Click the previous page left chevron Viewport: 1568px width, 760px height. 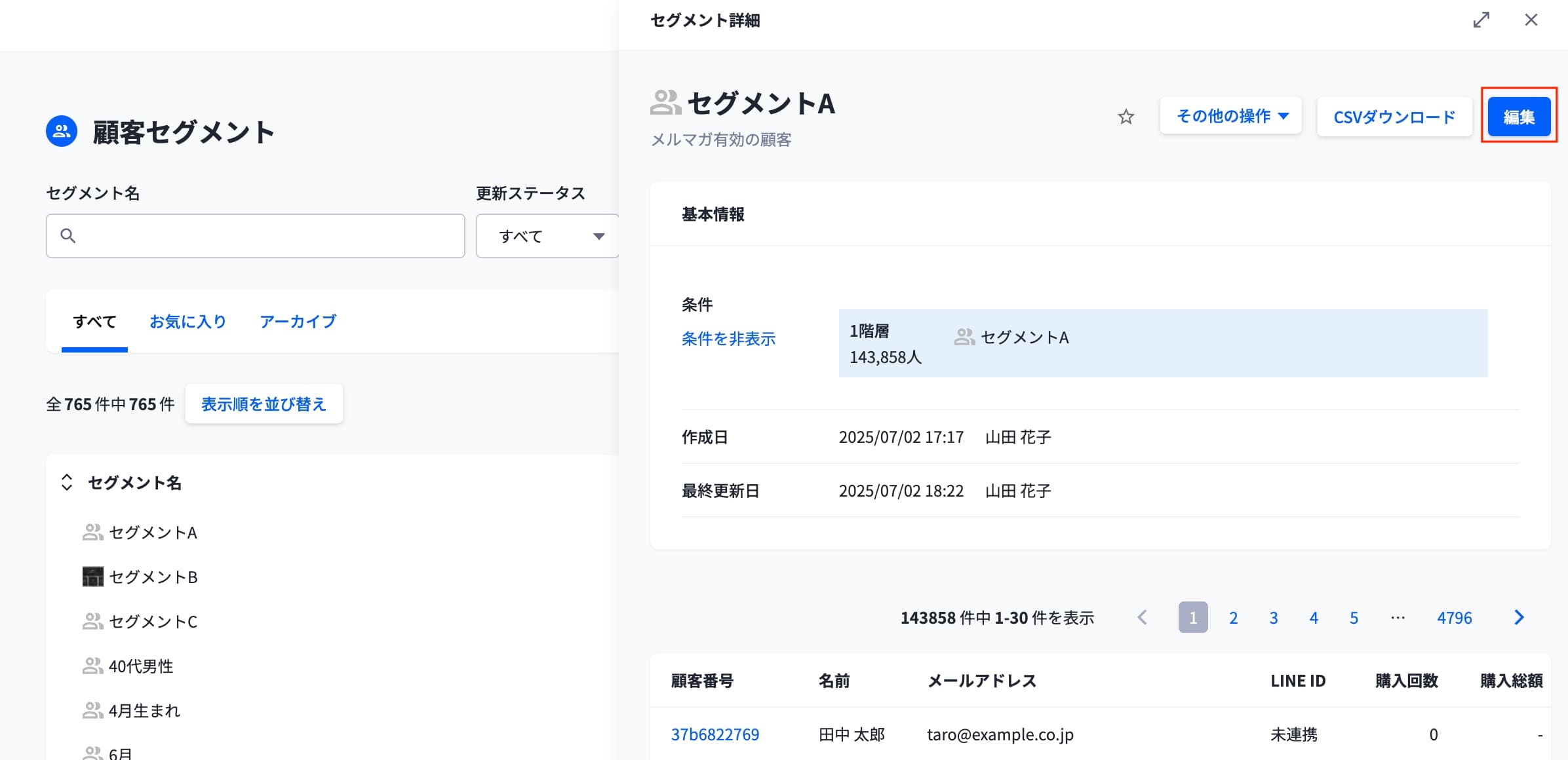click(x=1142, y=617)
